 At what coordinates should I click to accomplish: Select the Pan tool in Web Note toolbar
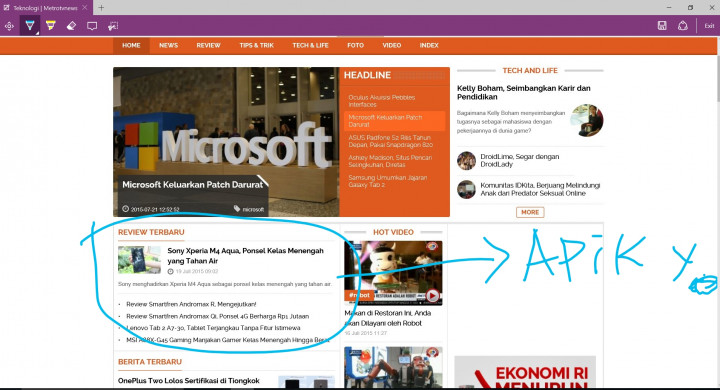click(9, 26)
